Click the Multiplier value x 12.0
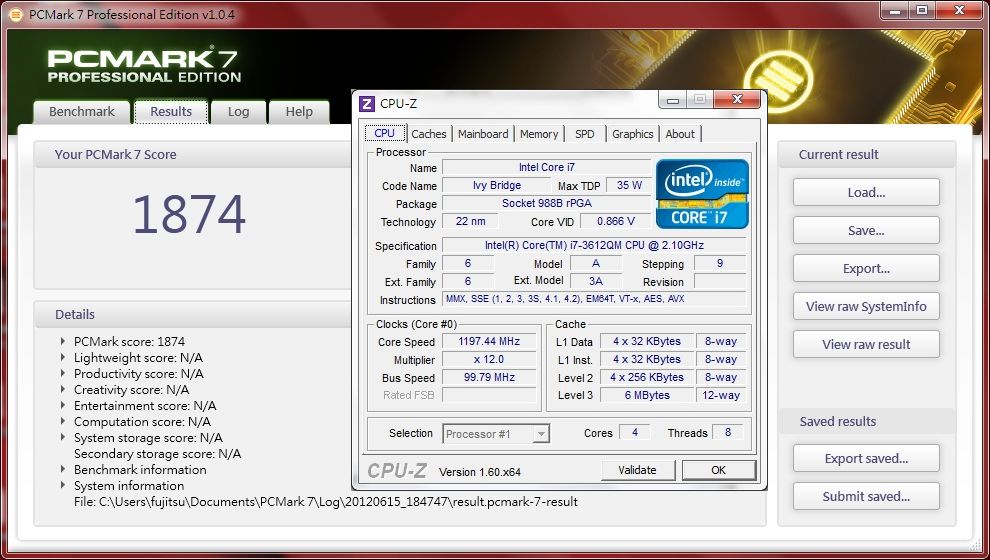Screen dimensions: 990x560 pyautogui.click(x=489, y=359)
